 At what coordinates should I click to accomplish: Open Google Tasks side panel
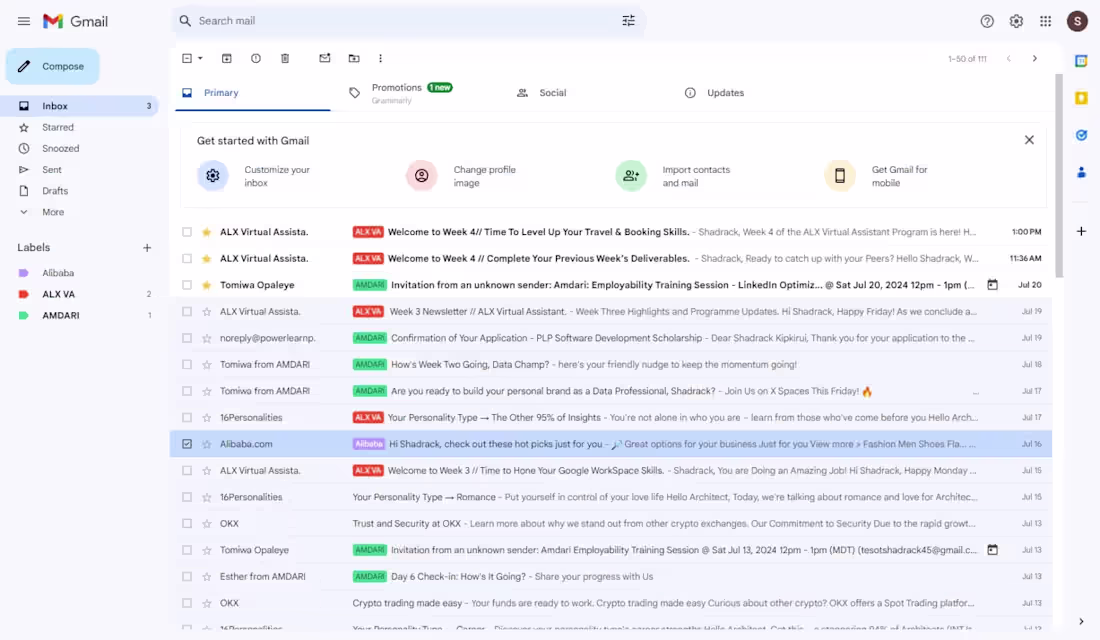click(x=1081, y=135)
